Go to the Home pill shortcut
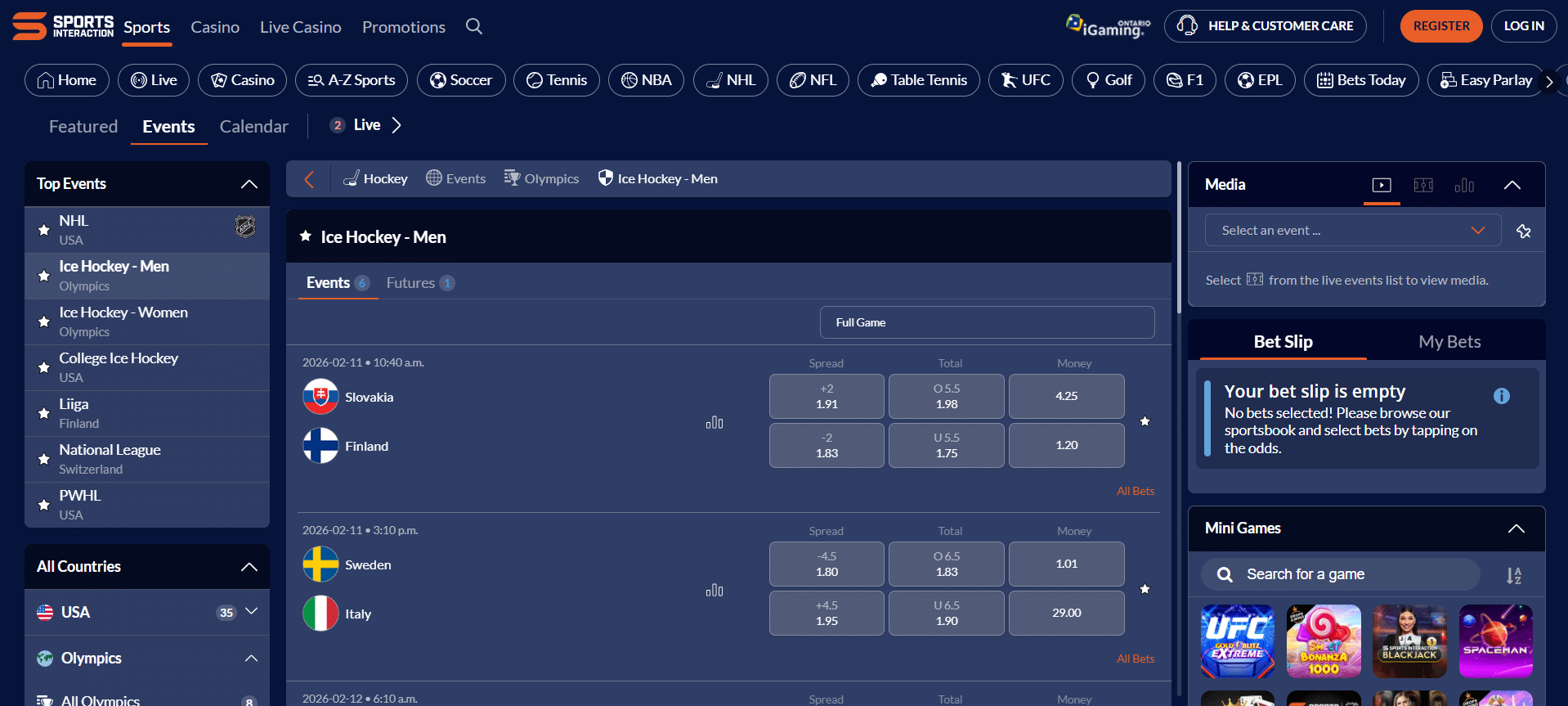Image resolution: width=1568 pixels, height=706 pixels. [x=67, y=80]
